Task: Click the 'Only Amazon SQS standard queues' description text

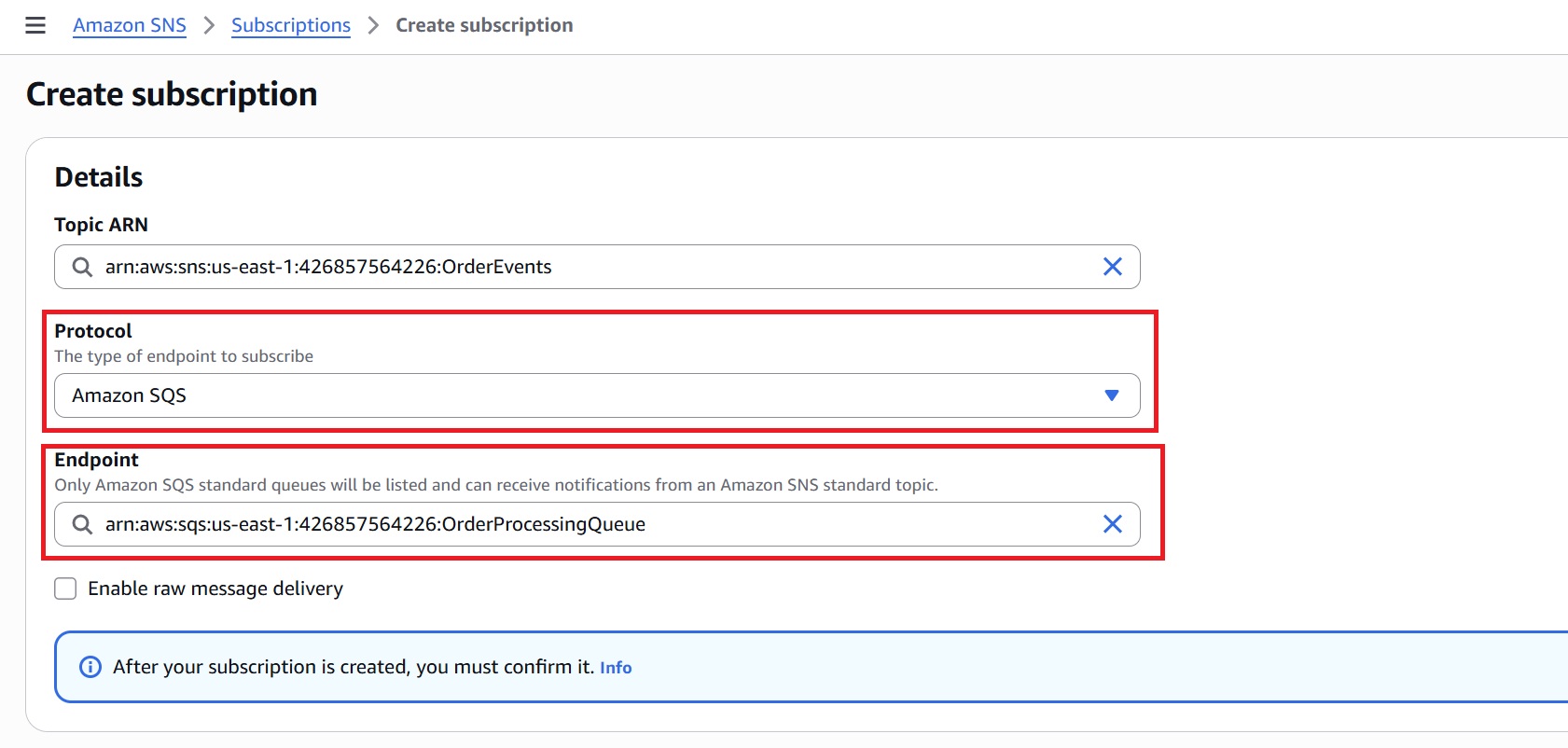Action: point(496,485)
